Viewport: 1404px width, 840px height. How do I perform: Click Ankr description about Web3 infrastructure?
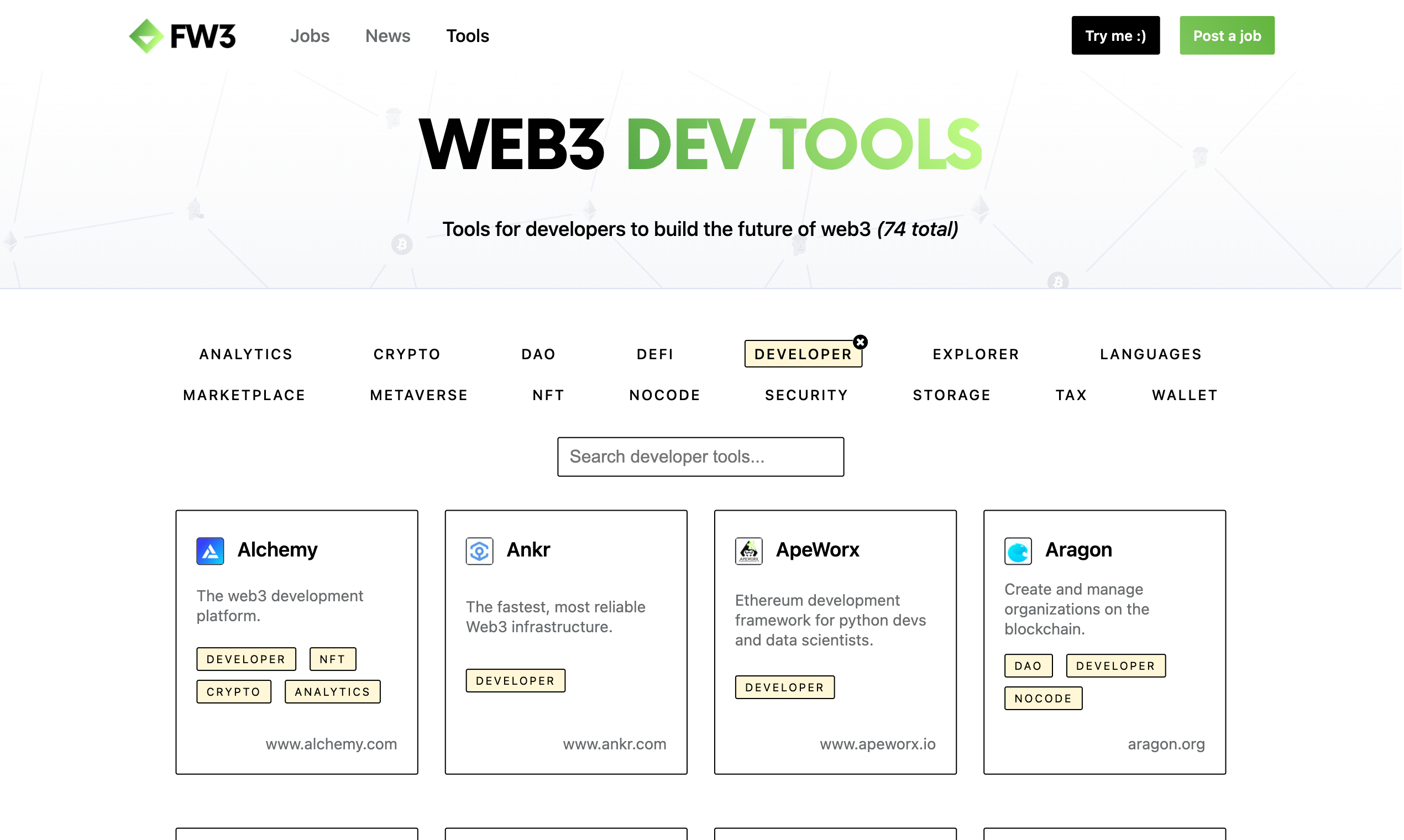tap(556, 617)
